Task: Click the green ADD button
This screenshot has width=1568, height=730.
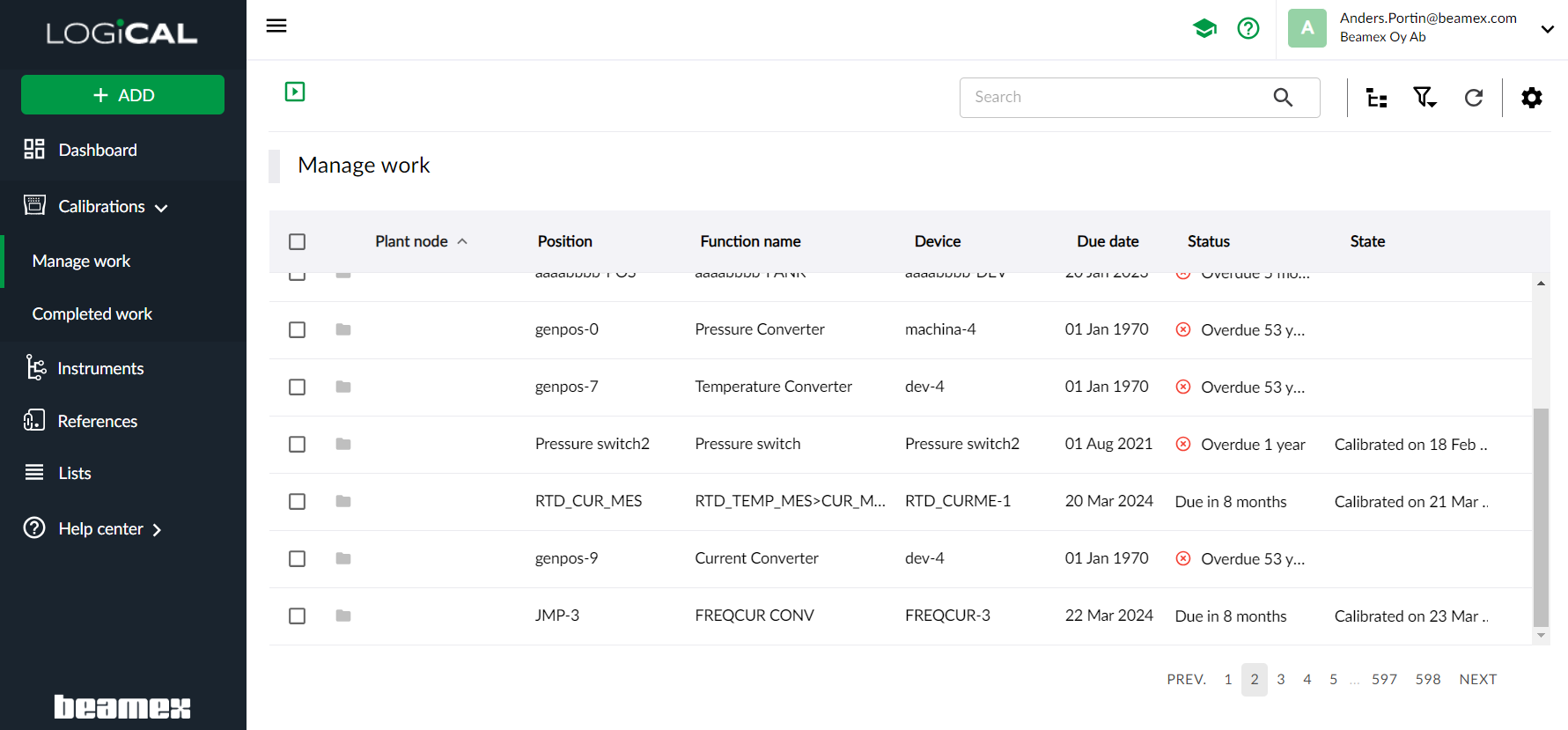Action: click(x=122, y=95)
